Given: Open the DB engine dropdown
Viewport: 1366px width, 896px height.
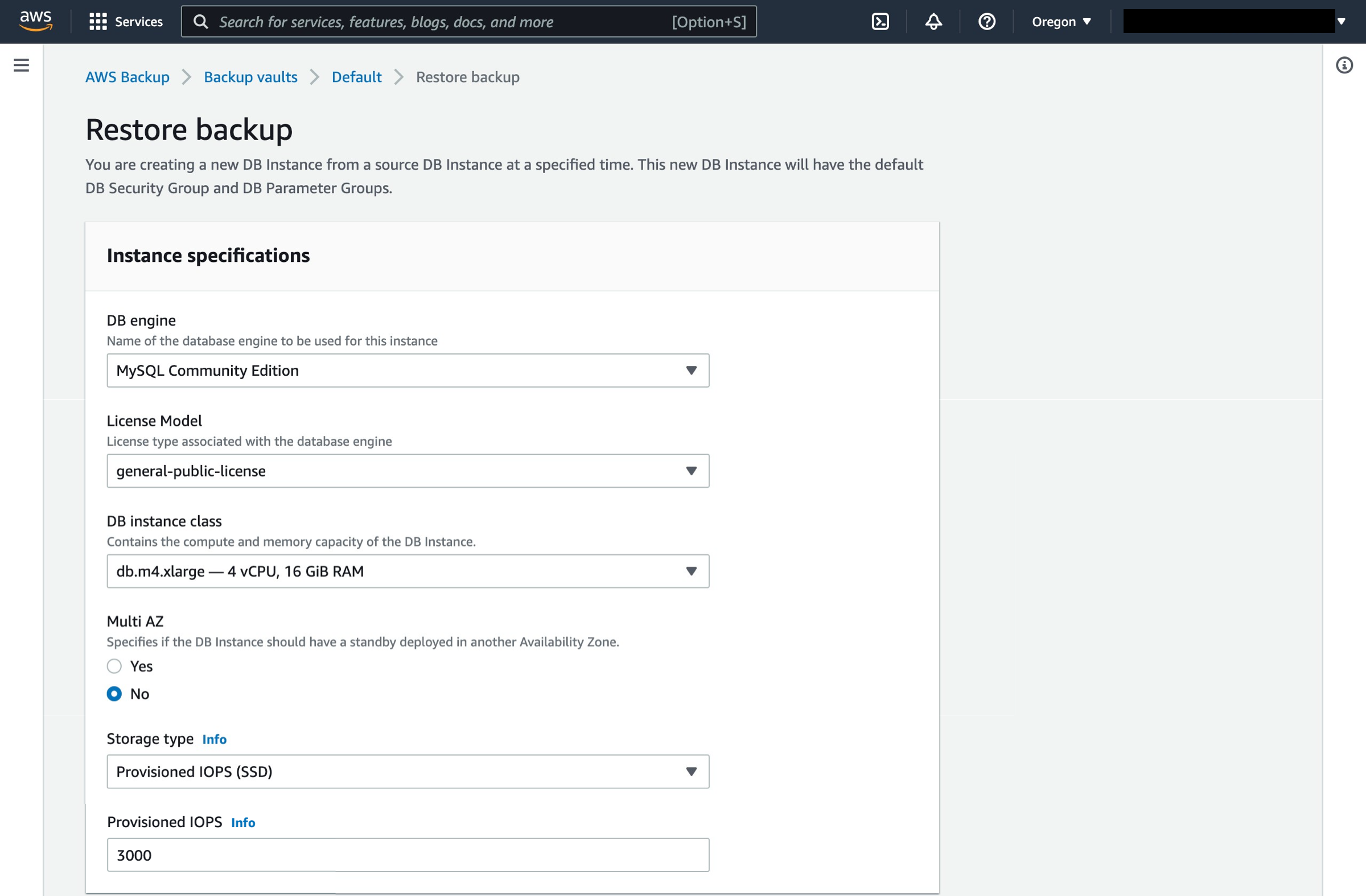Looking at the screenshot, I should pos(408,370).
